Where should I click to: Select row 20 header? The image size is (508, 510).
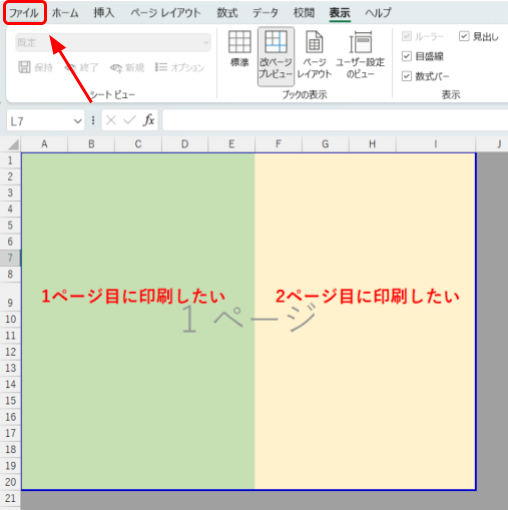click(10, 482)
